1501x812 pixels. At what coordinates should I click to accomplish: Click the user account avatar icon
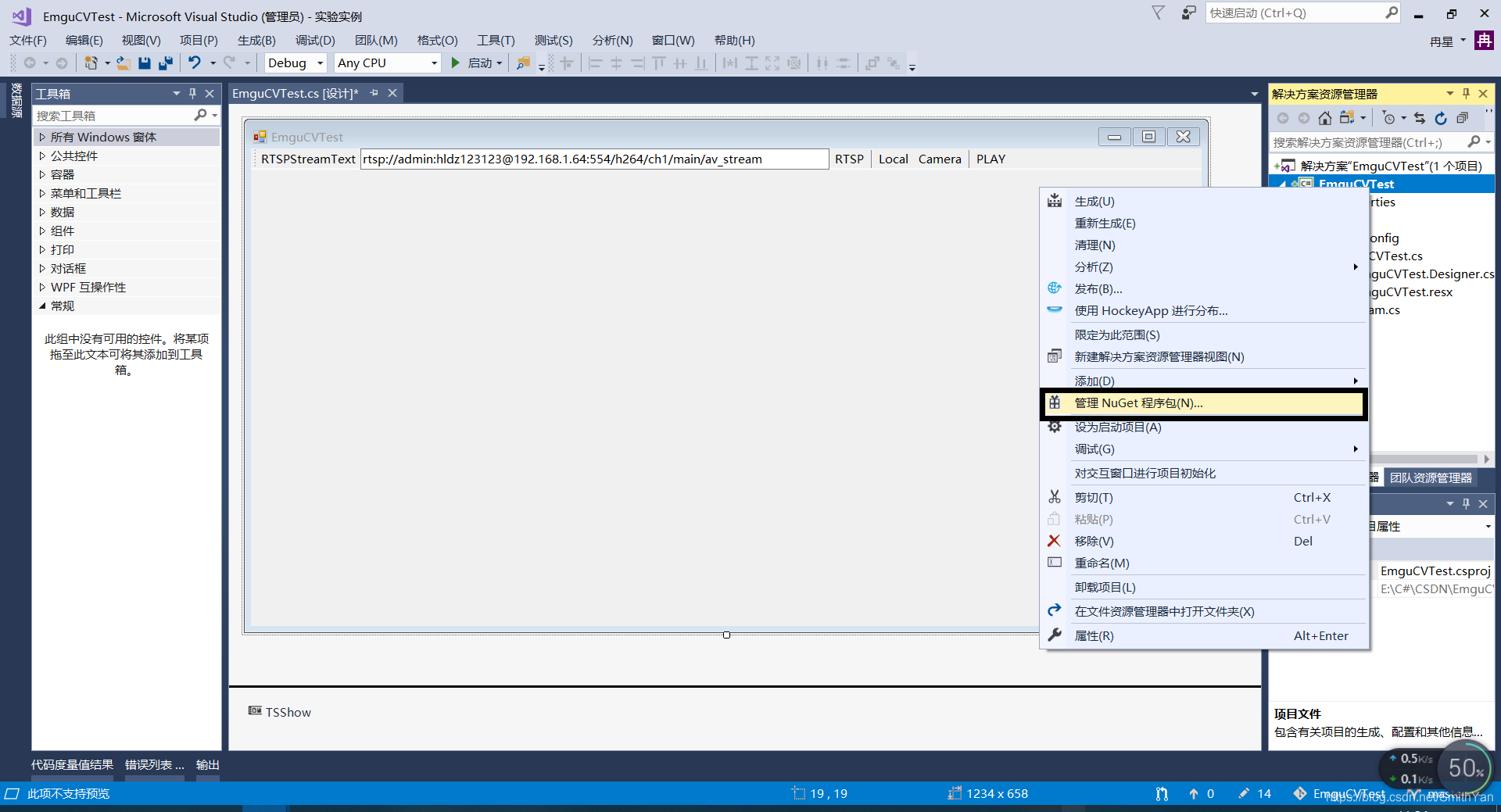1483,40
